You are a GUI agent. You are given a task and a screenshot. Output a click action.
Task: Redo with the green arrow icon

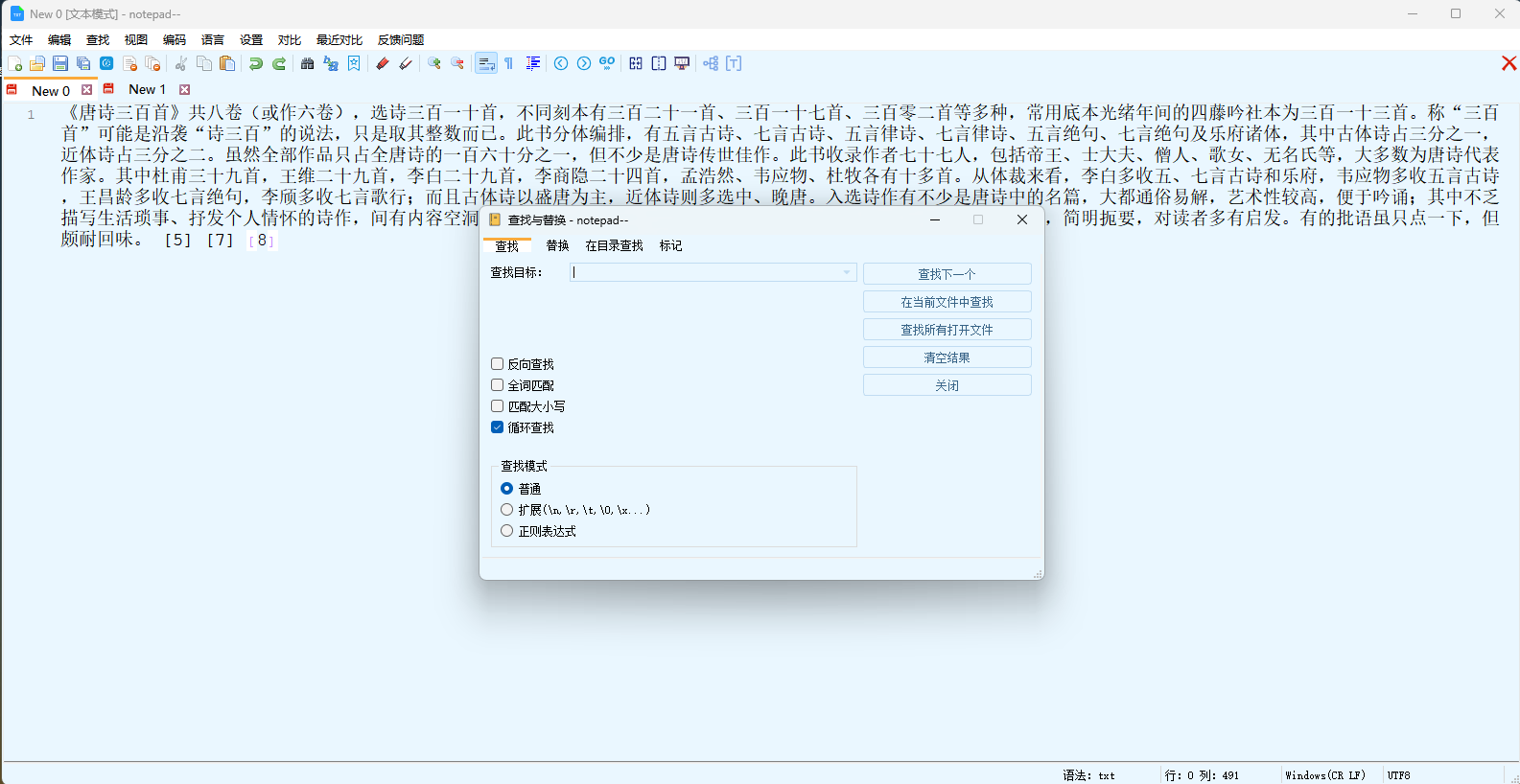[x=279, y=63]
